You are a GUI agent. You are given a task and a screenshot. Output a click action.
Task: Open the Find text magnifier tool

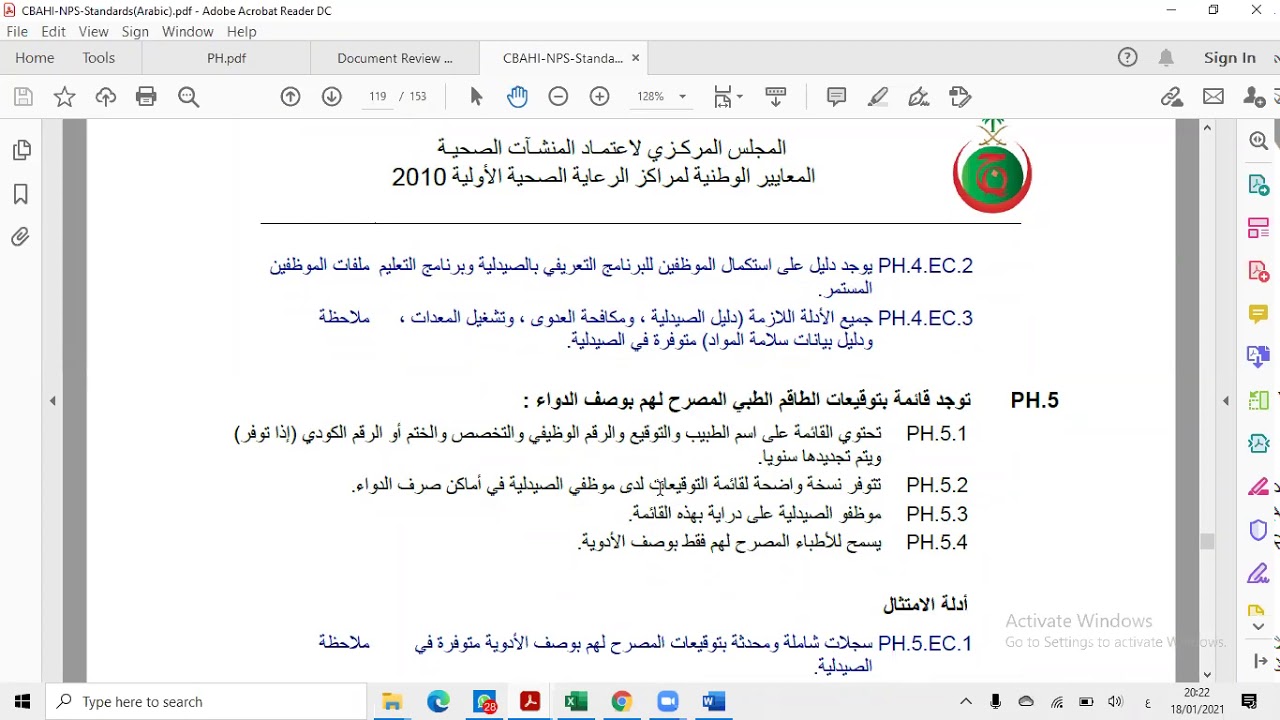pos(188,97)
